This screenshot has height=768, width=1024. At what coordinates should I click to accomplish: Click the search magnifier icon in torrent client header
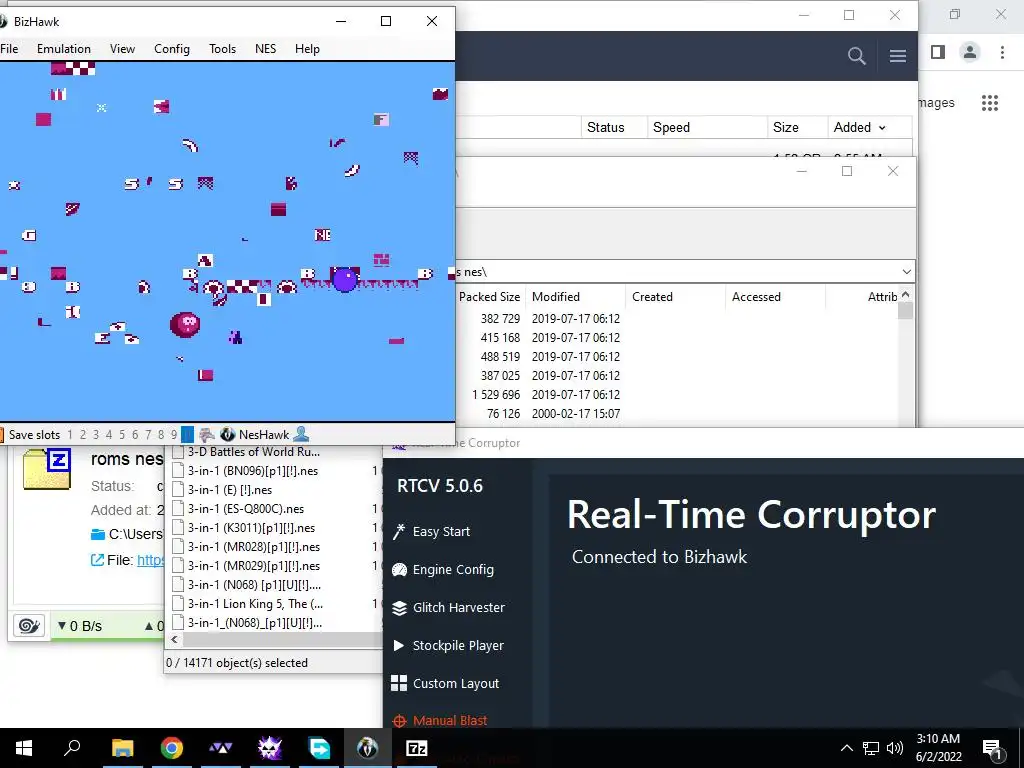pos(856,56)
